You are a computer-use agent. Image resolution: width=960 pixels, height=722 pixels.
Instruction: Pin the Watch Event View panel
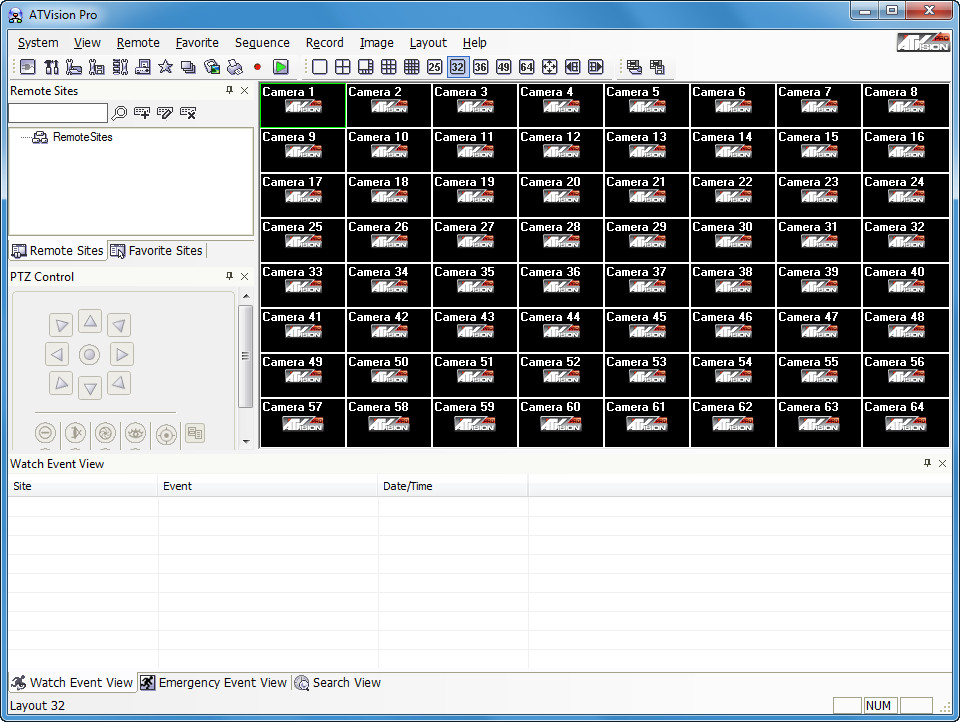click(x=926, y=463)
